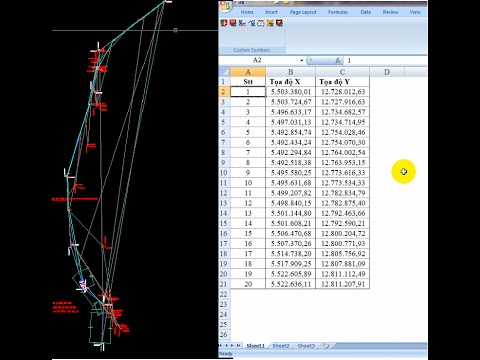
Task: Select Stt cell with value 13
Action: [x=248, y=213]
